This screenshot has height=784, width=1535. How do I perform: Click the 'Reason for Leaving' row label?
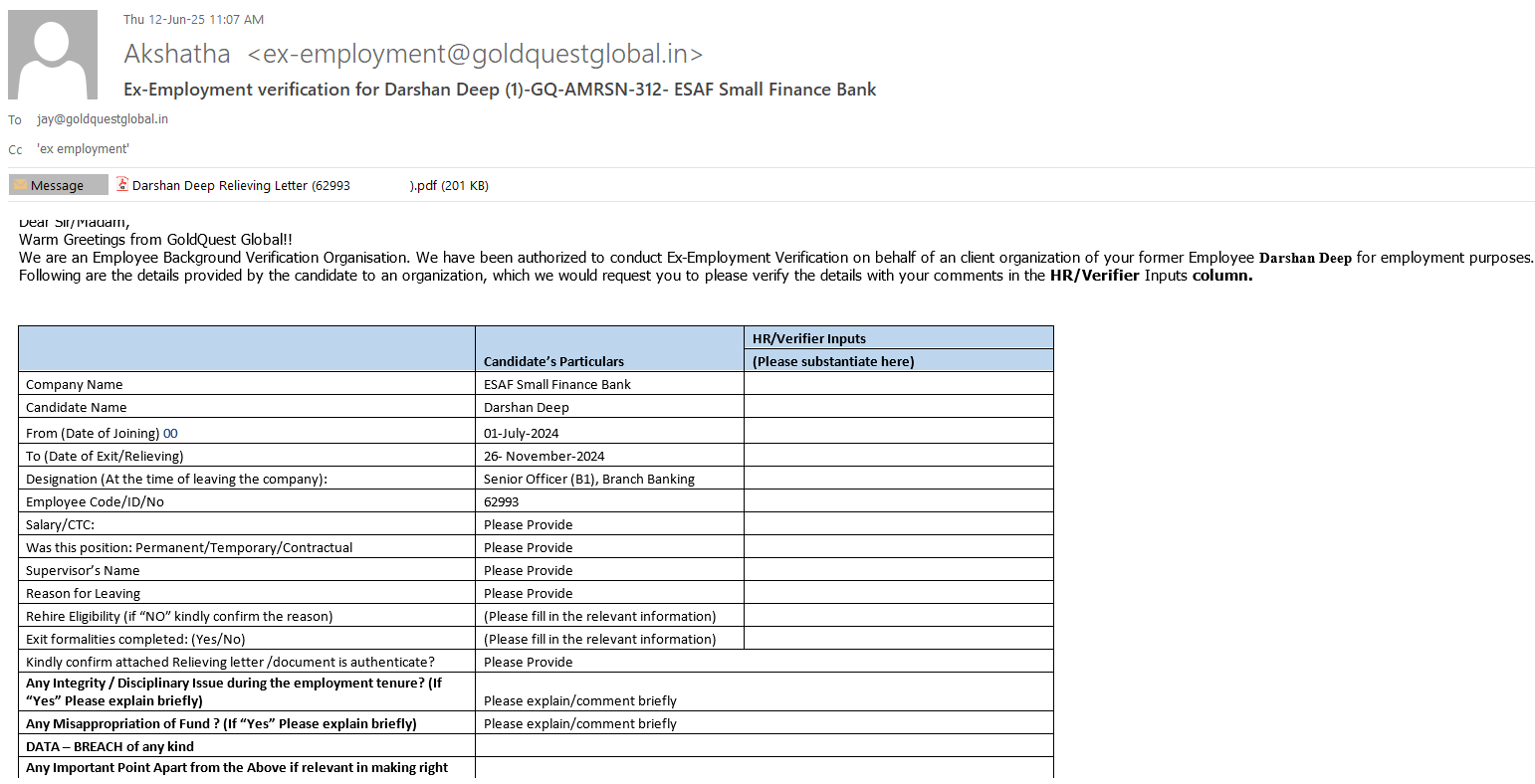[83, 593]
